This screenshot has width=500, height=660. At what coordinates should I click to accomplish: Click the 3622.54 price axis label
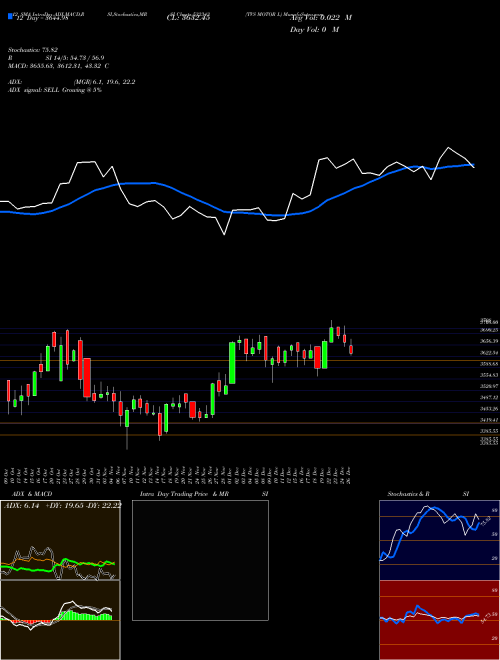point(489,353)
